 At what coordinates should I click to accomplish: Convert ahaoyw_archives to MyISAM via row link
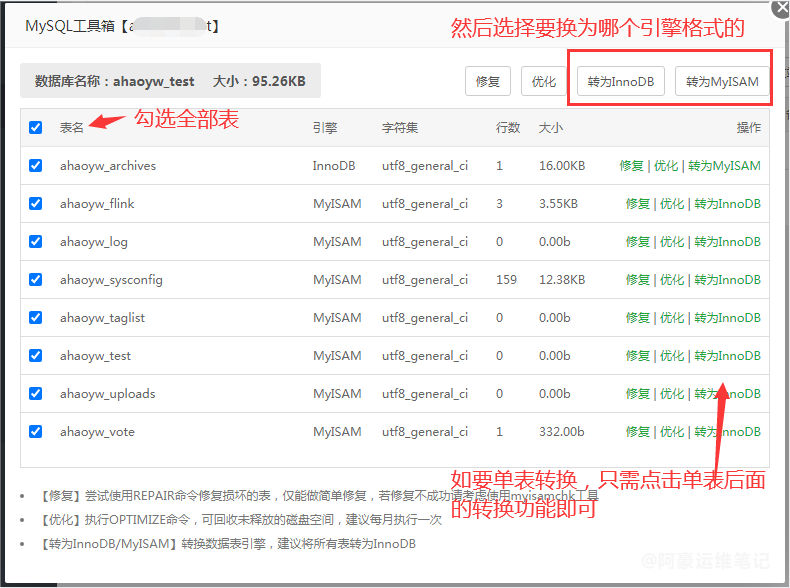click(x=724, y=166)
